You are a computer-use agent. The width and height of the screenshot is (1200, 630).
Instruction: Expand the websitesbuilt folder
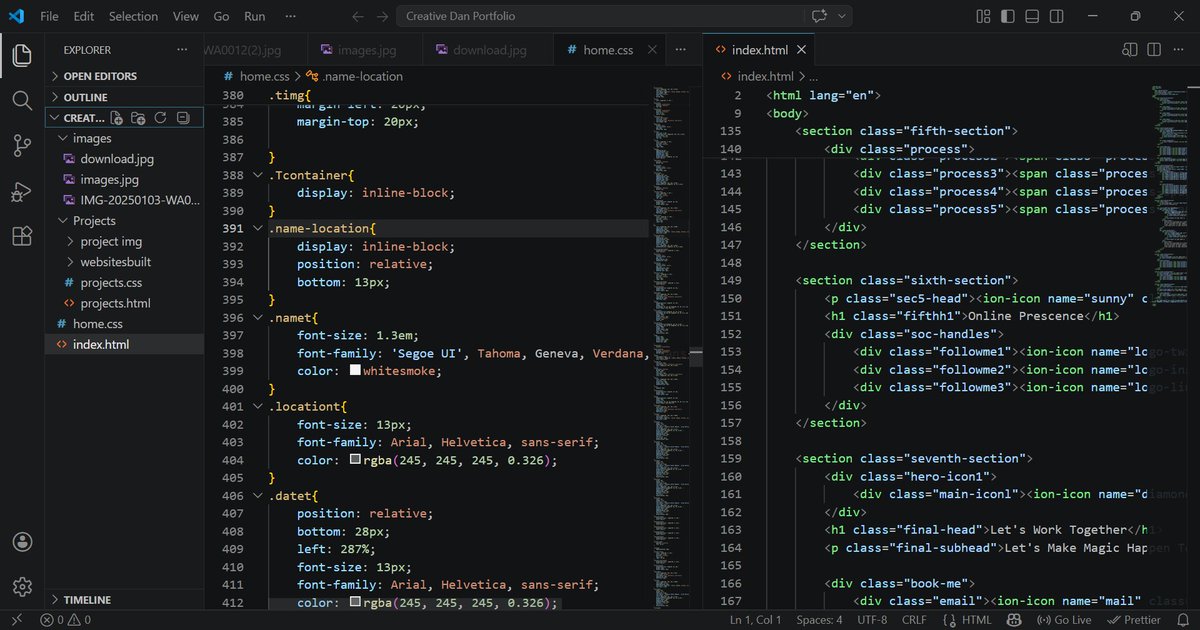click(124, 262)
